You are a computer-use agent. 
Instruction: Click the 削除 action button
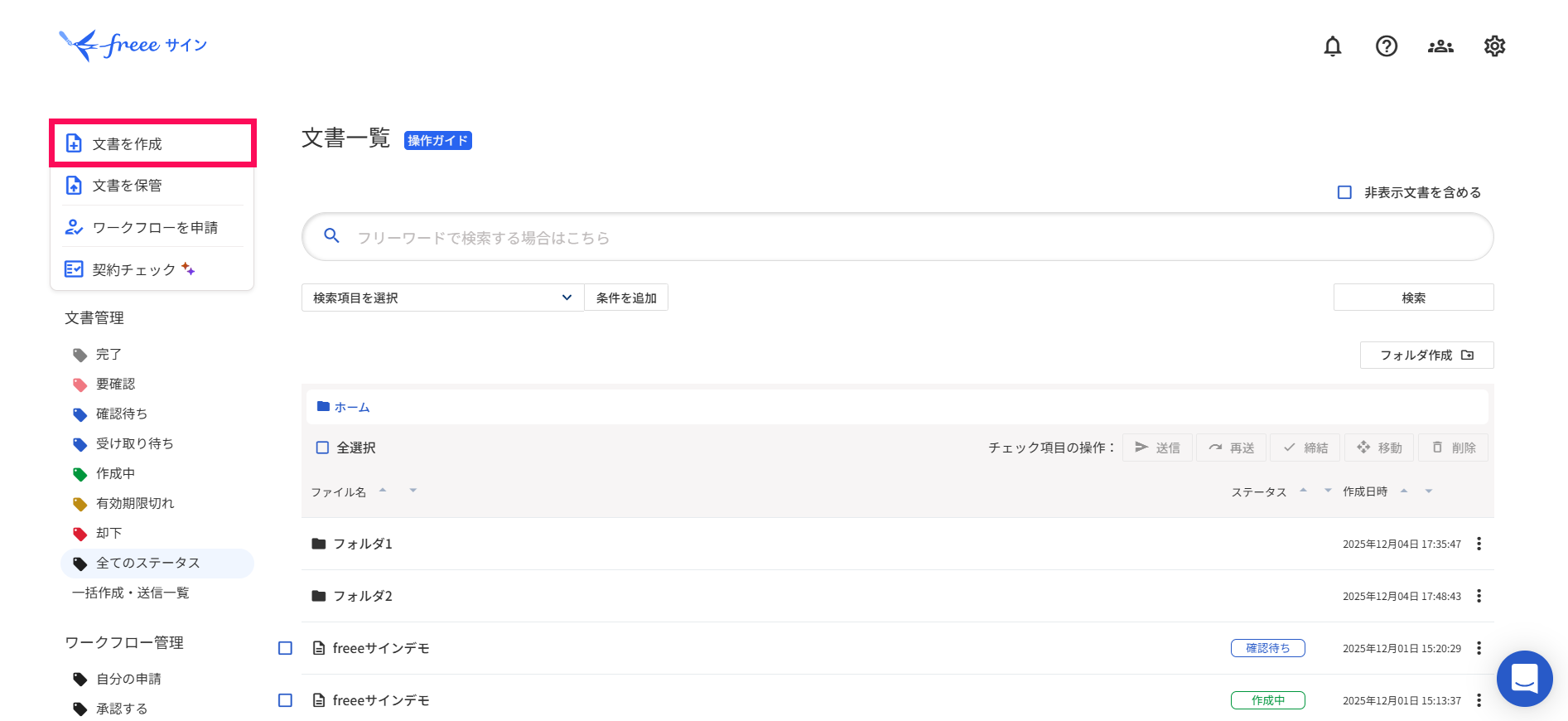tap(1454, 448)
